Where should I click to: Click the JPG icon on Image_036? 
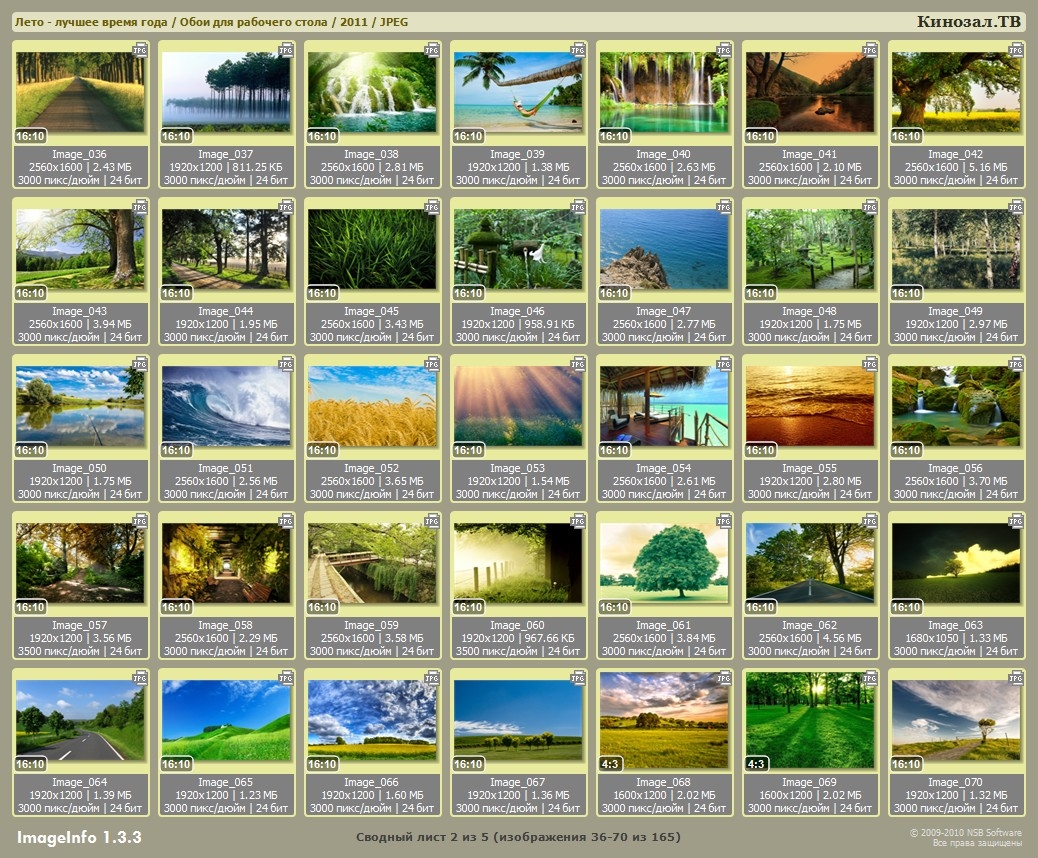point(139,48)
